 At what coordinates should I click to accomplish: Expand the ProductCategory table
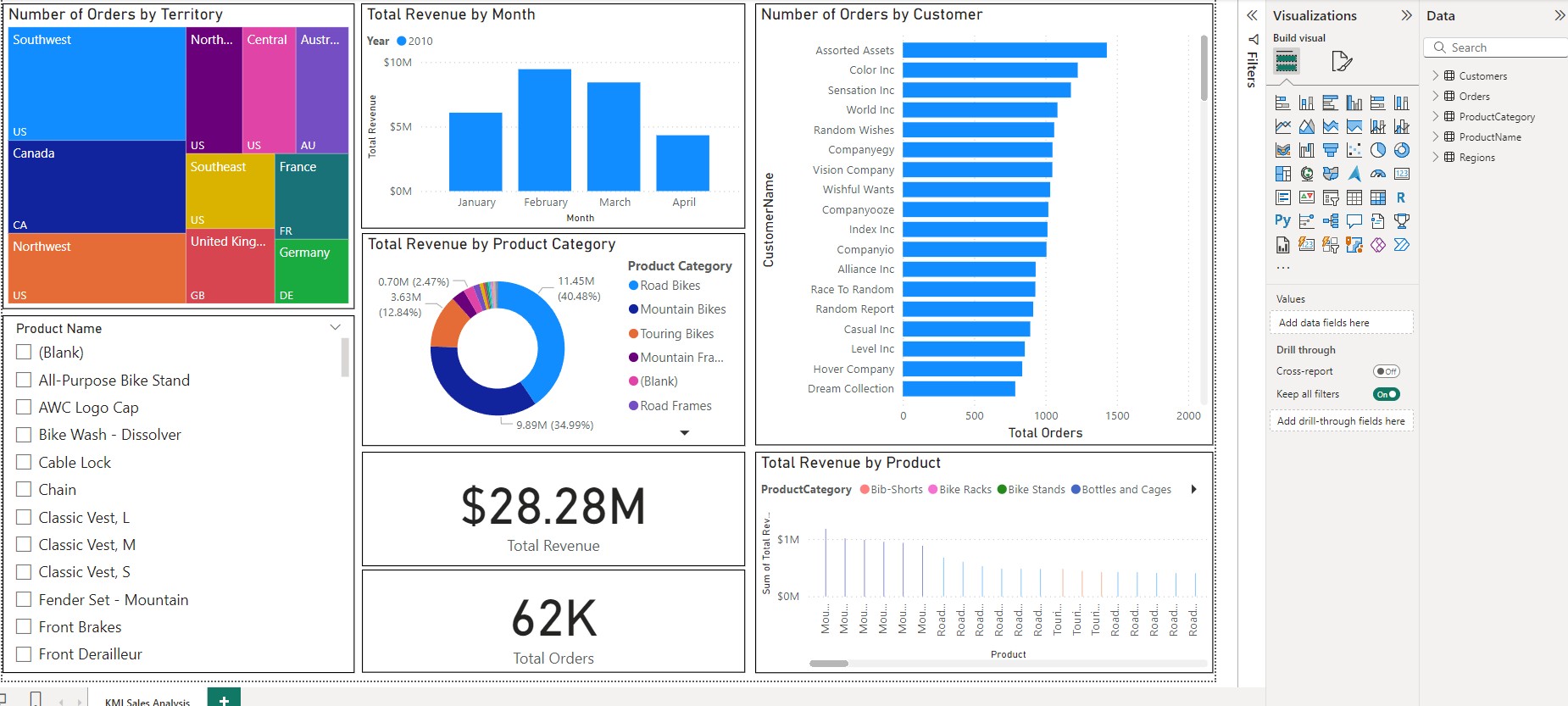(x=1436, y=116)
